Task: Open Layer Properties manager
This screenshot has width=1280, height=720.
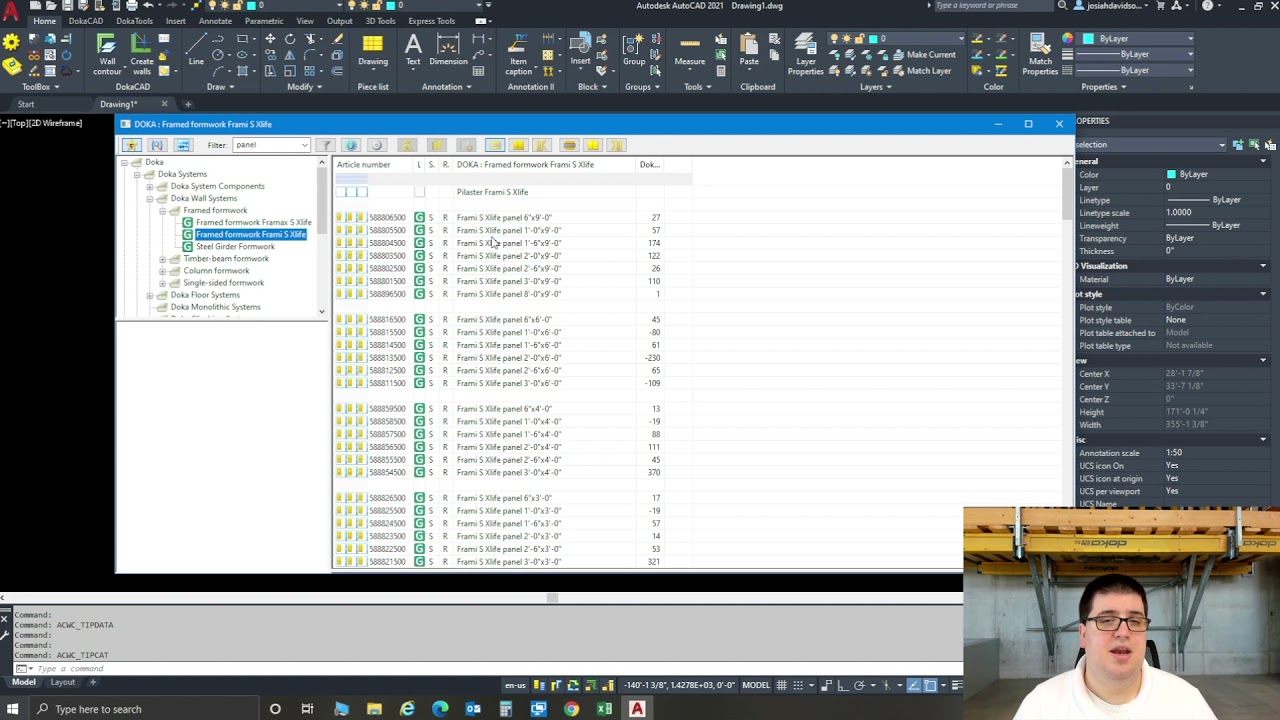Action: (x=806, y=54)
